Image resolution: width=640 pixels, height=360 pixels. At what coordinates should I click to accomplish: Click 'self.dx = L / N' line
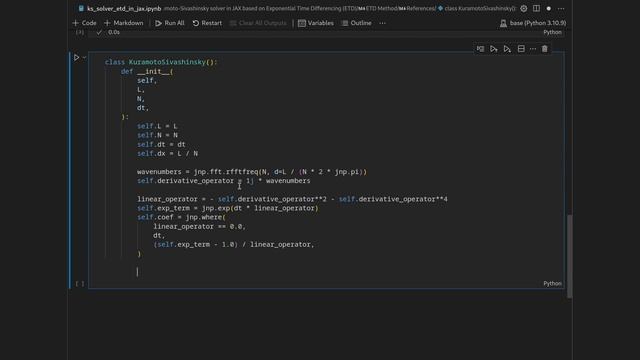(167, 153)
